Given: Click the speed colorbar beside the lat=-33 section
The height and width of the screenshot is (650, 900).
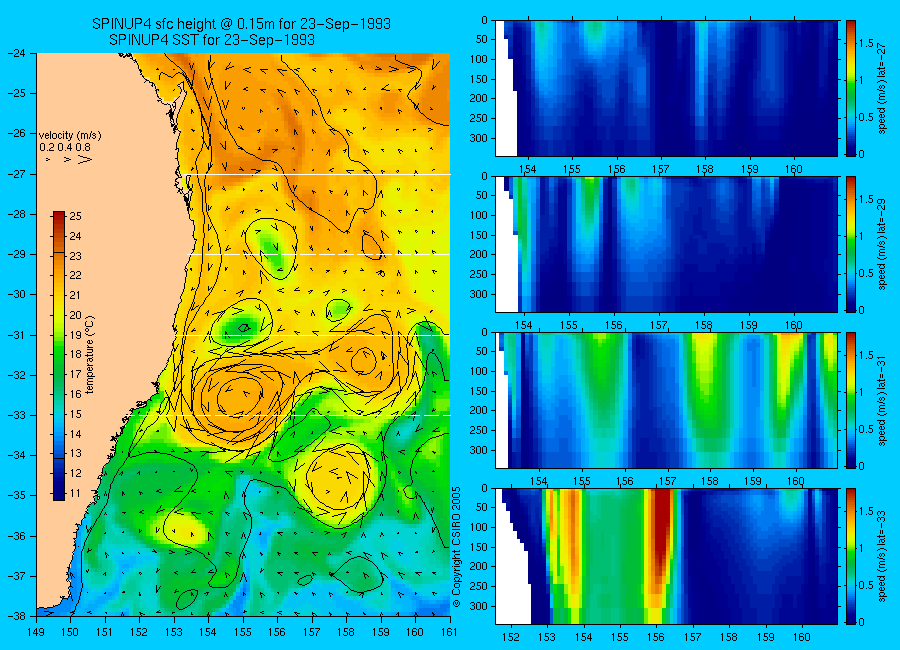Looking at the screenshot, I should coord(851,556).
